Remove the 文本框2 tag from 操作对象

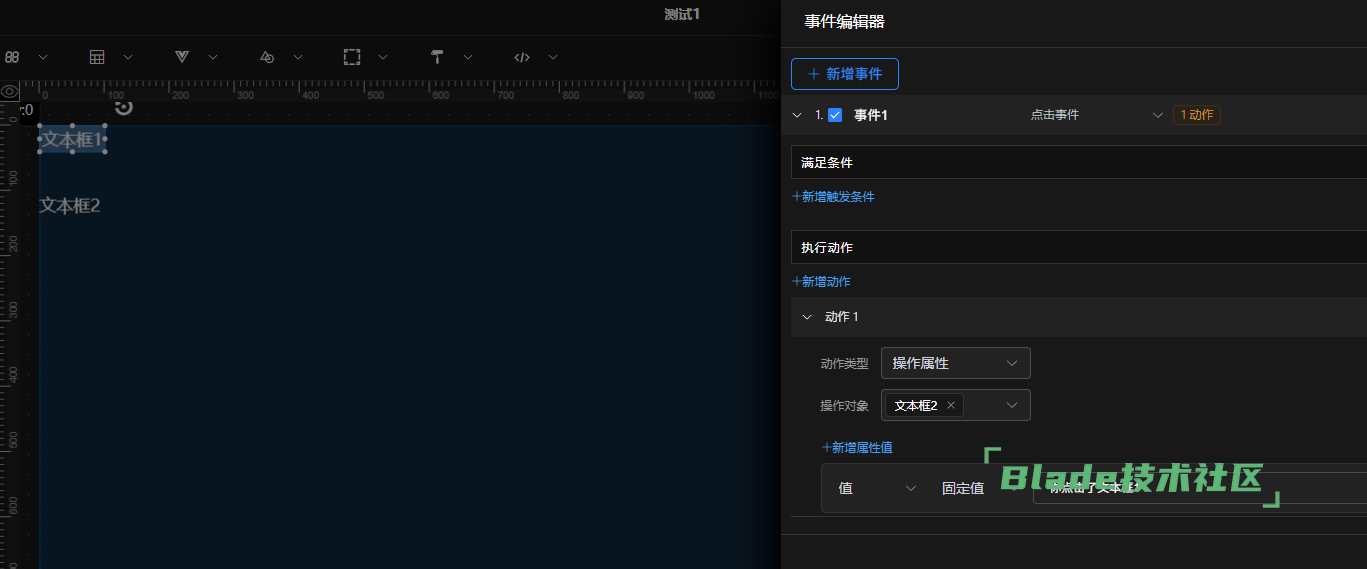[951, 405]
